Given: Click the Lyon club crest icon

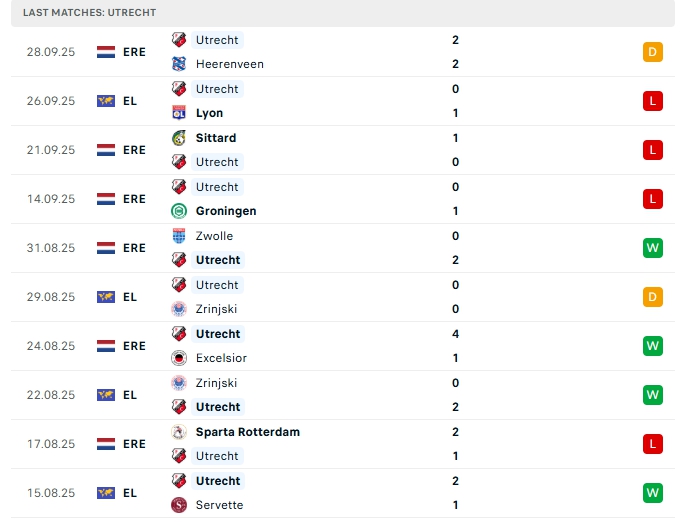Looking at the screenshot, I should tap(179, 113).
